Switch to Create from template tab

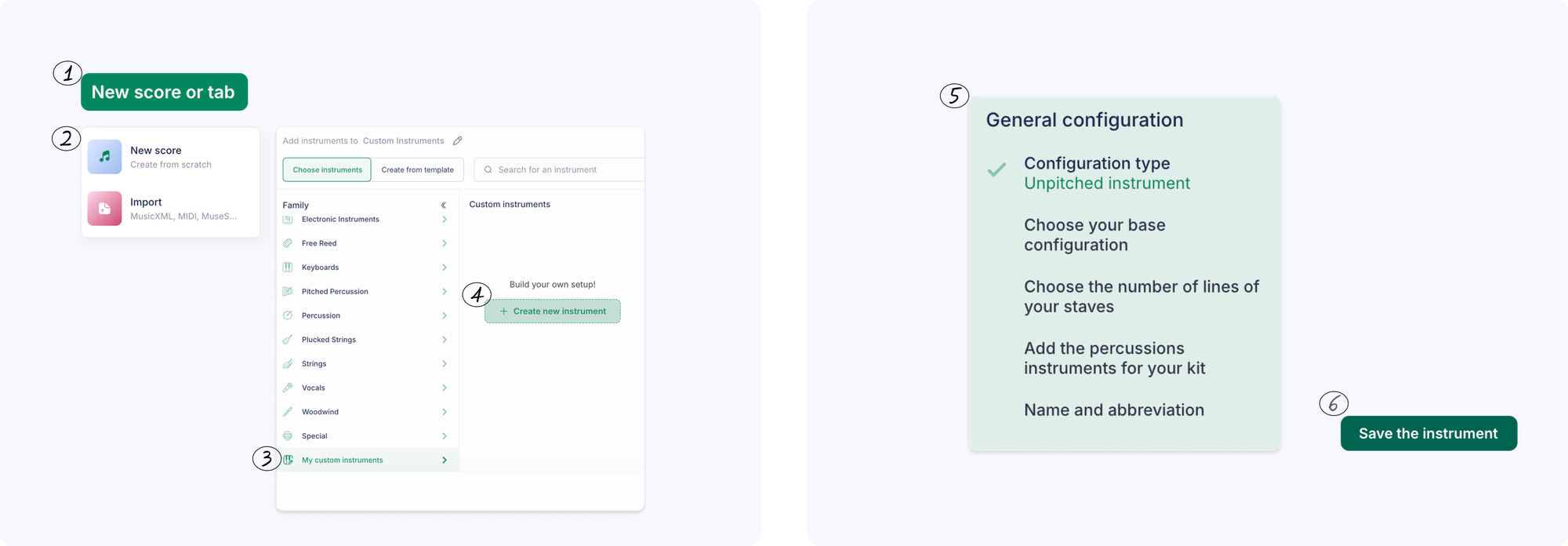[x=418, y=169]
